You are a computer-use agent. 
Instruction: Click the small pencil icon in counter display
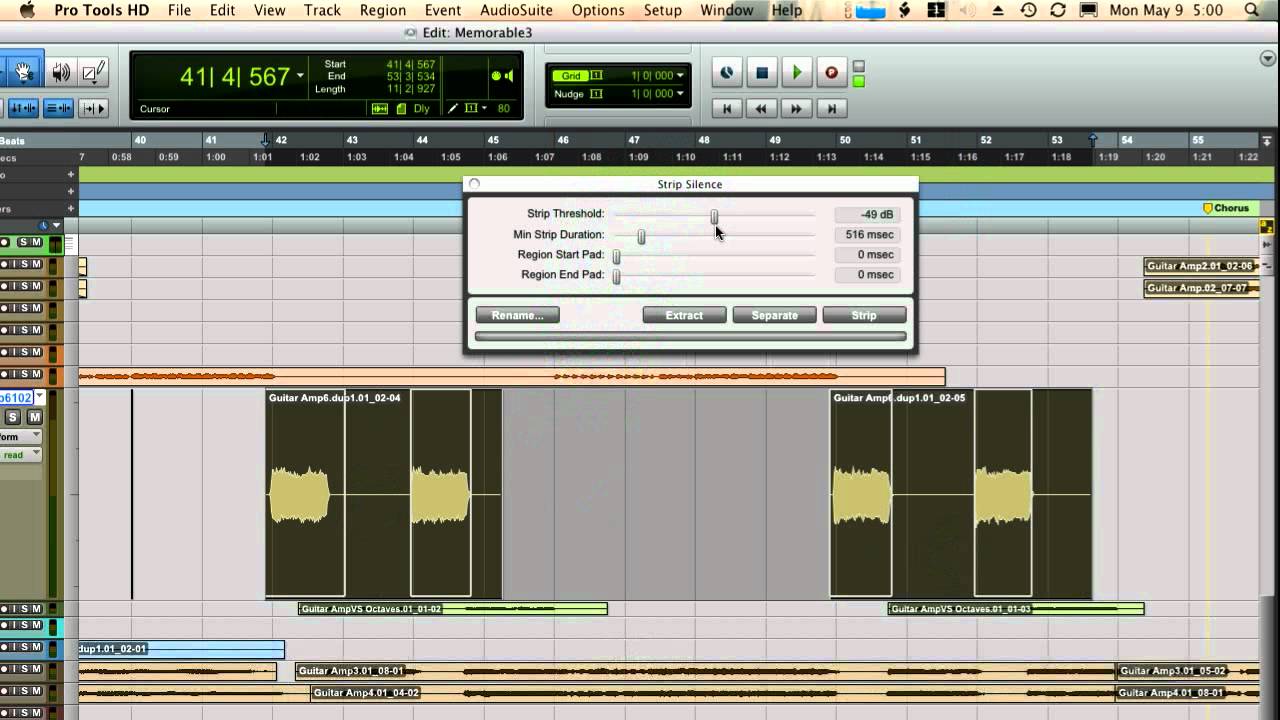coord(452,108)
